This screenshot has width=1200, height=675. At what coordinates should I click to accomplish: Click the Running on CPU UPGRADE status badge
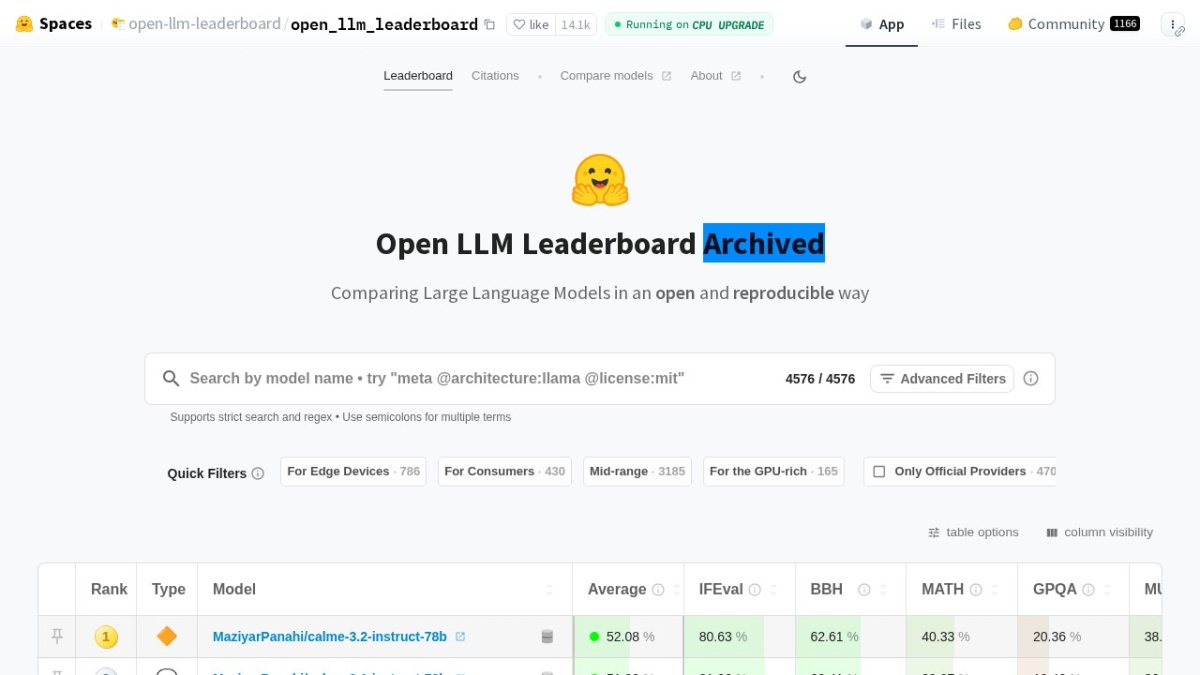(x=689, y=25)
